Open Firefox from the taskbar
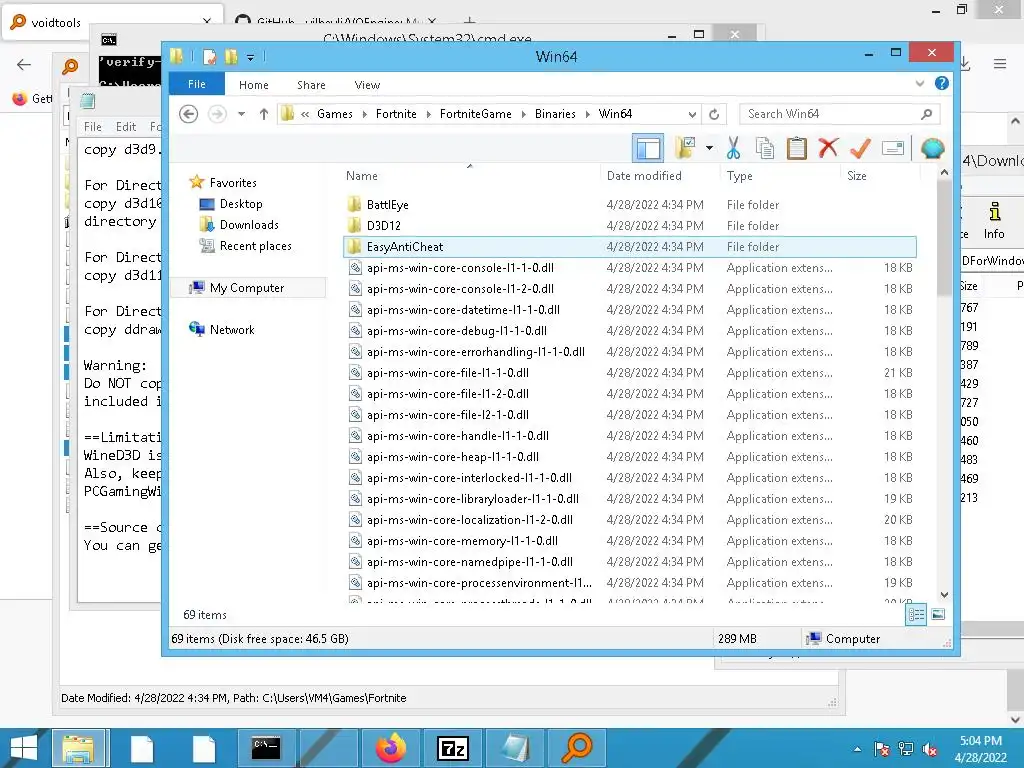Viewport: 1024px width, 768px height. point(391,748)
